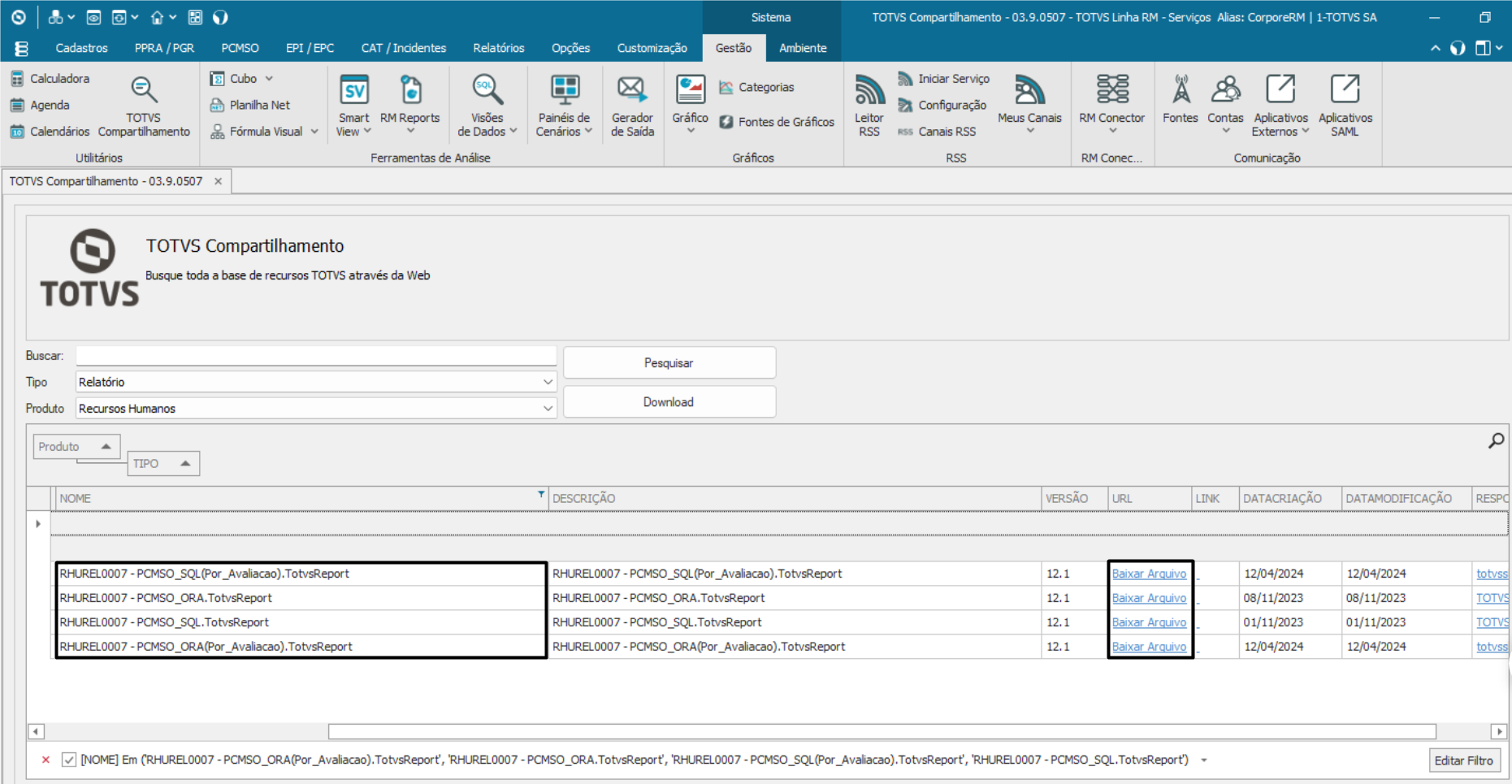1512x784 pixels.
Task: Click the horizontal scrollbar thumb
Action: coord(882,731)
